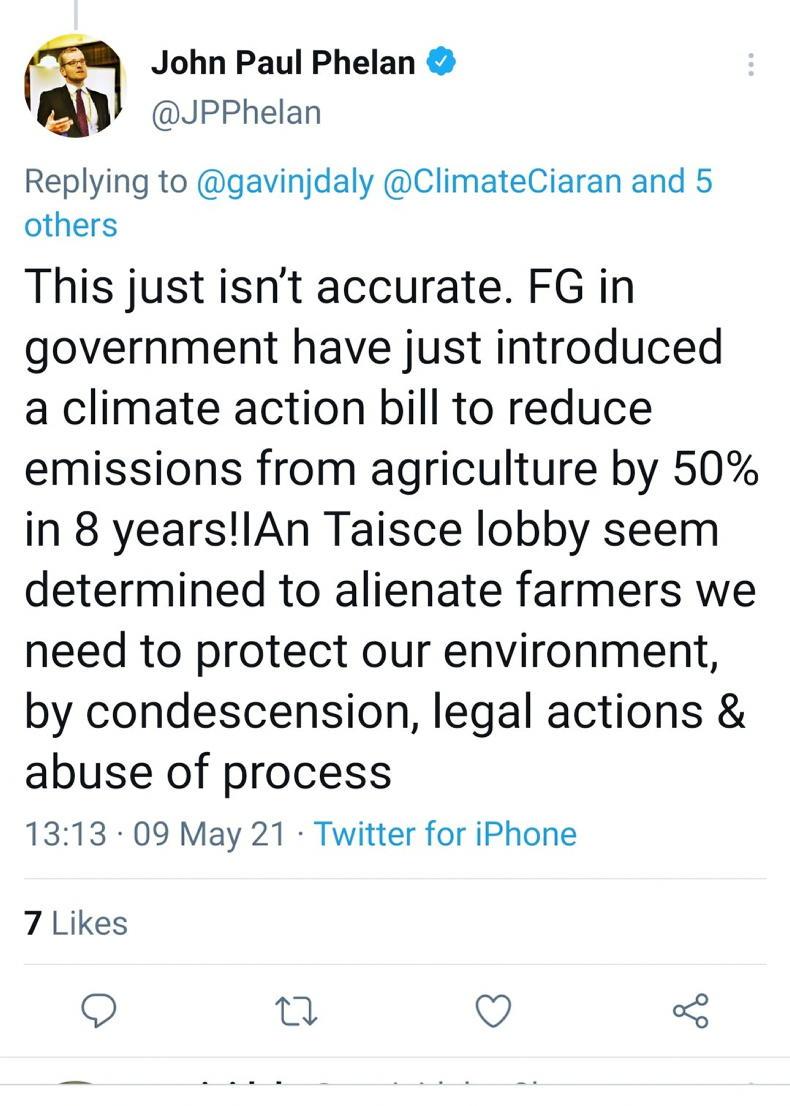Click the blue verified badge

pyautogui.click(x=442, y=62)
